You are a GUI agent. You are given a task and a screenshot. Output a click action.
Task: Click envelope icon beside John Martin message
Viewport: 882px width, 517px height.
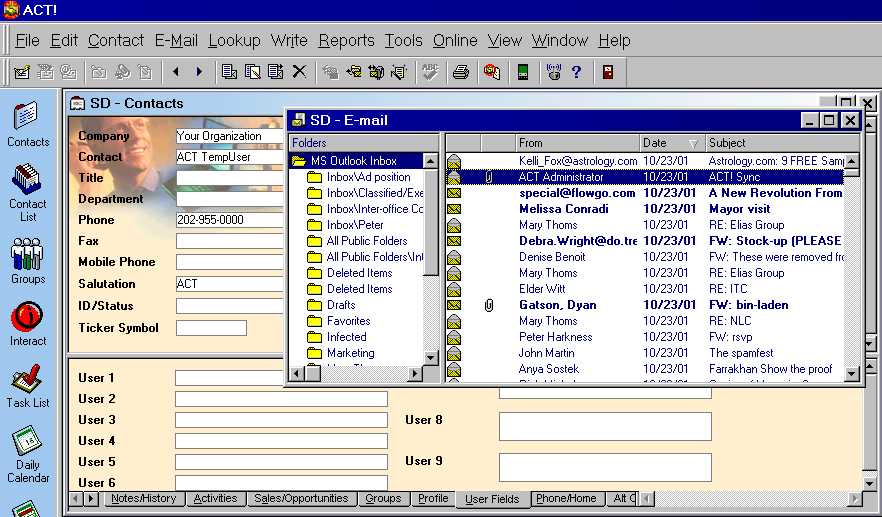click(453, 353)
